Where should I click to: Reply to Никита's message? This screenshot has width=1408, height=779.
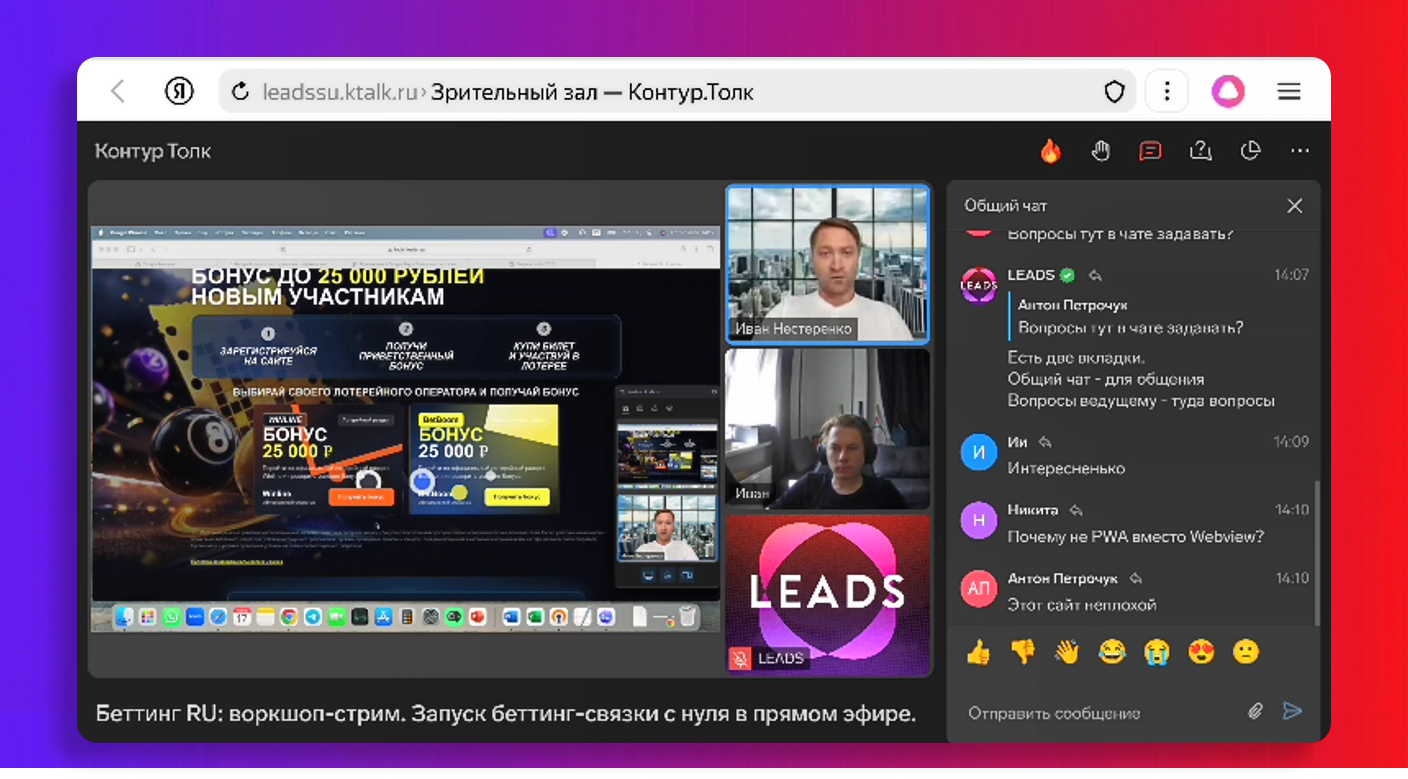coord(1076,510)
